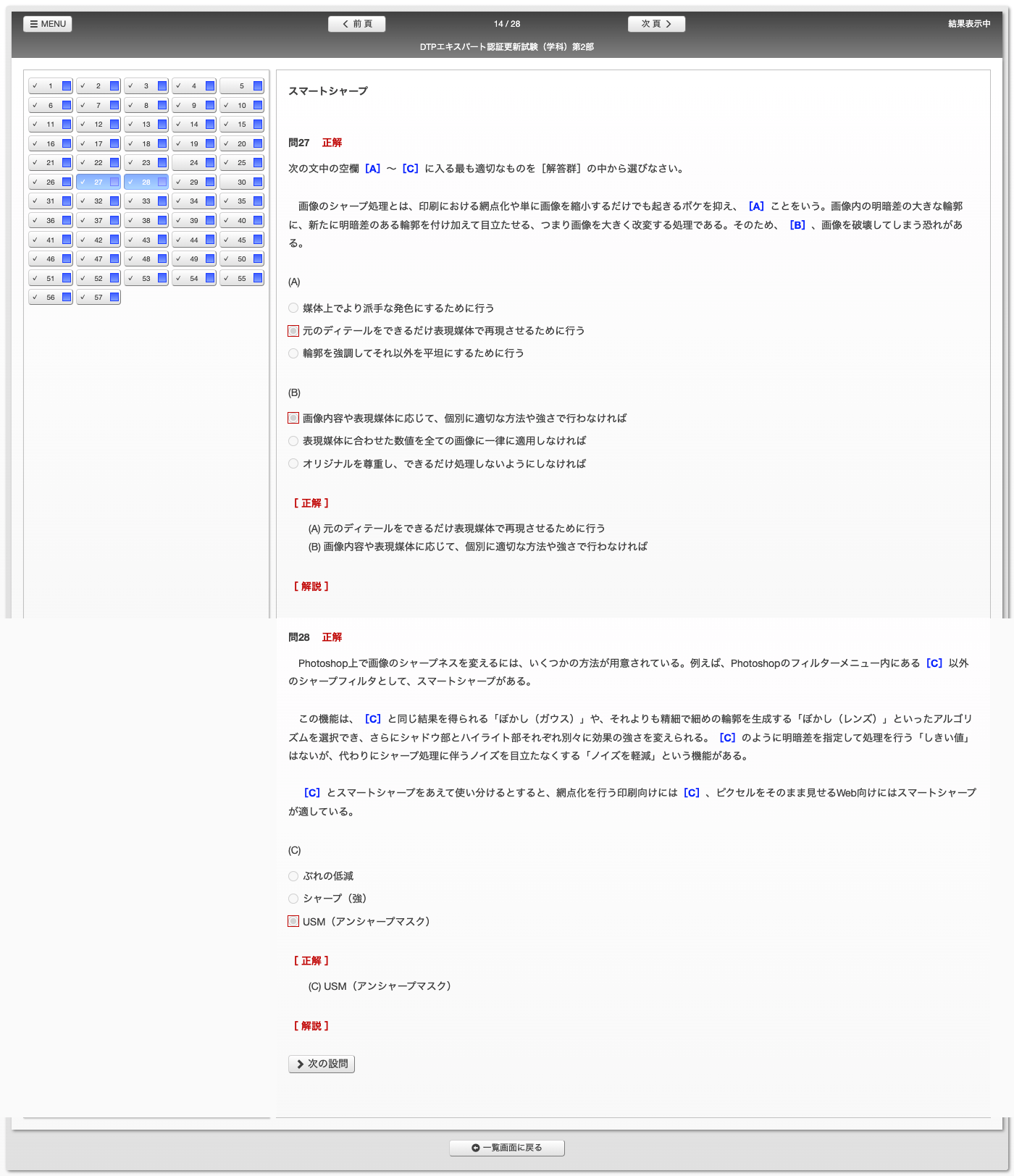Open question 35 from the question grid
Viewport: 1014px width, 1176px height.
coord(242,201)
